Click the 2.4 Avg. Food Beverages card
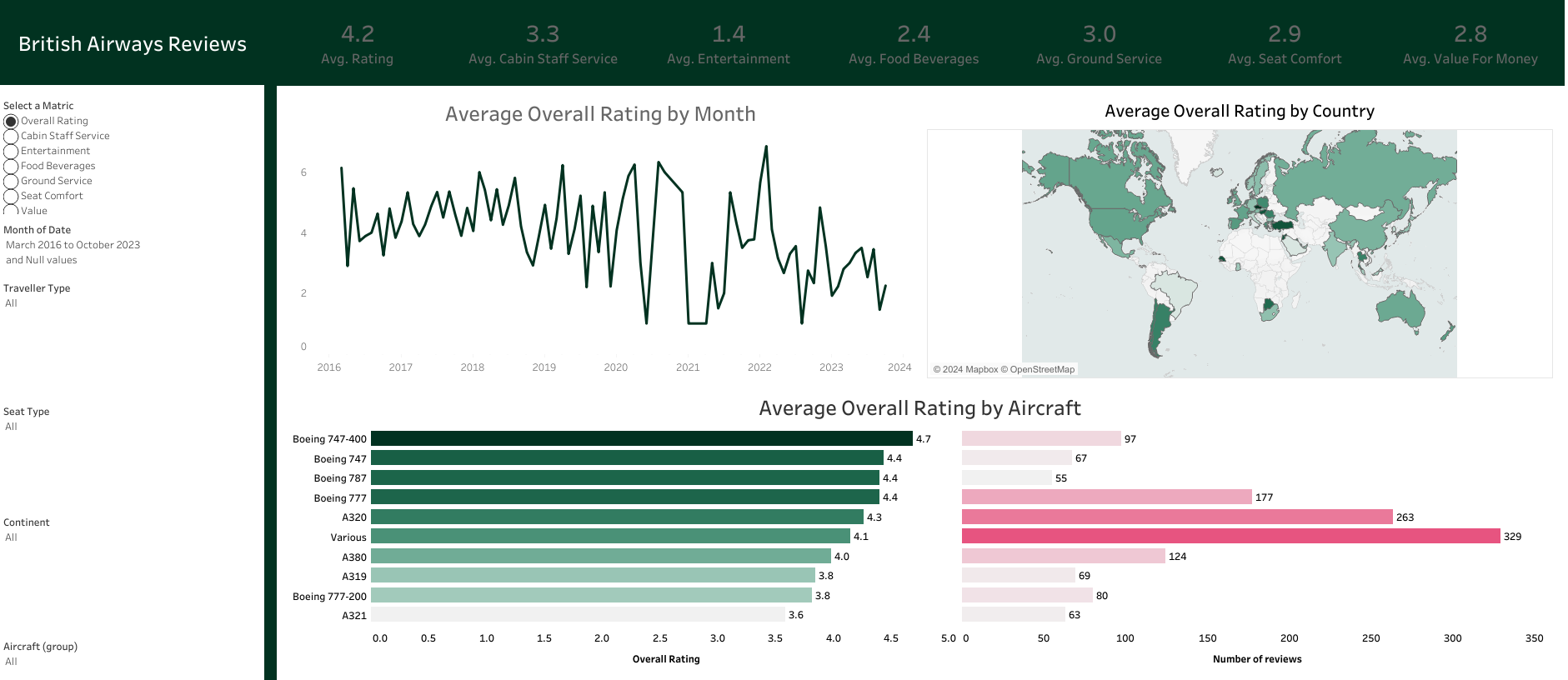Image resolution: width=1568 pixels, height=680 pixels. coord(914,44)
